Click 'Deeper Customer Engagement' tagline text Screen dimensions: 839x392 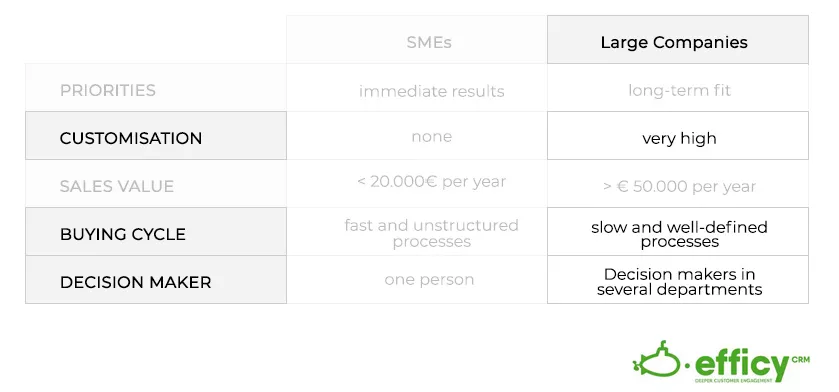pyautogui.click(x=734, y=380)
